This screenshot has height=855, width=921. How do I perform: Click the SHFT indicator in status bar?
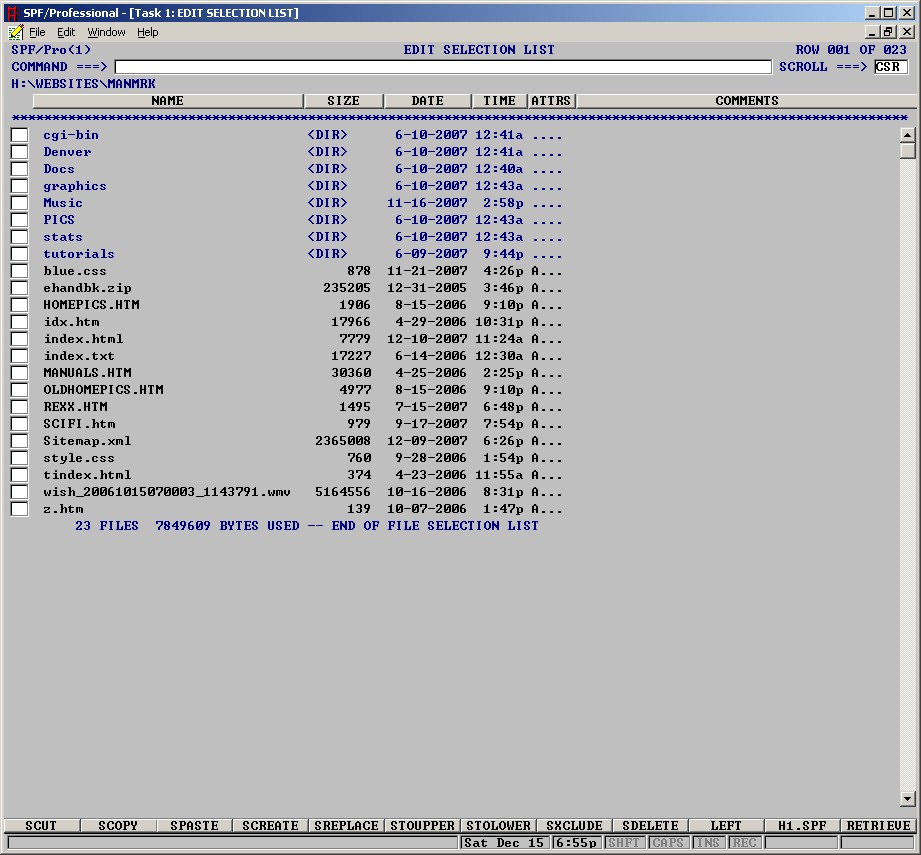pos(624,843)
